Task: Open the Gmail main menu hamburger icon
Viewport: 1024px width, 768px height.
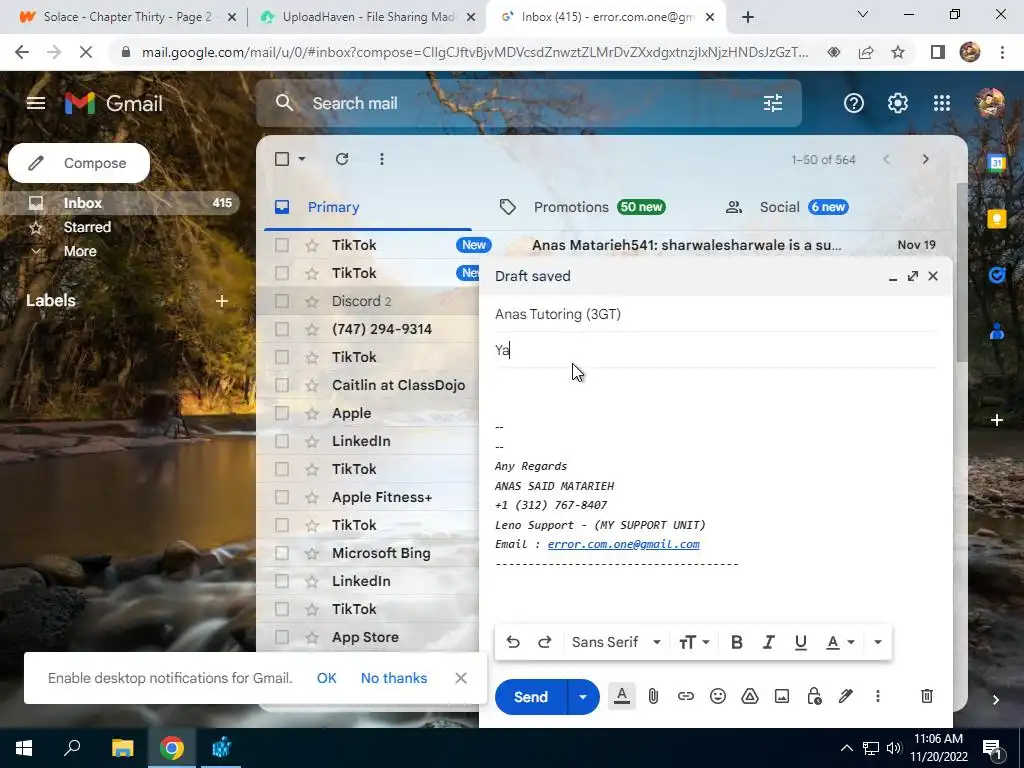Action: coord(36,103)
